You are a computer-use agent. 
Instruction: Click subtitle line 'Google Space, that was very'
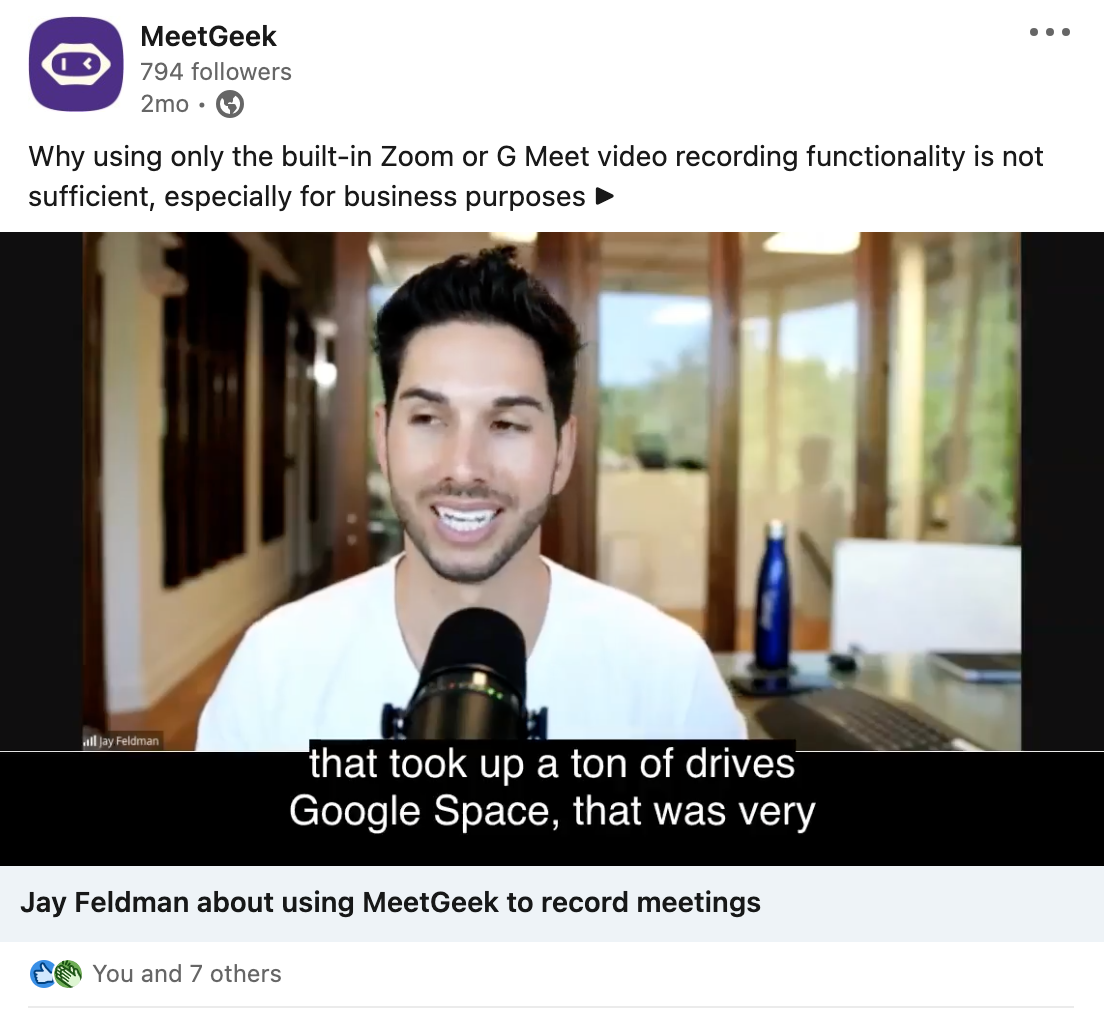coord(552,811)
